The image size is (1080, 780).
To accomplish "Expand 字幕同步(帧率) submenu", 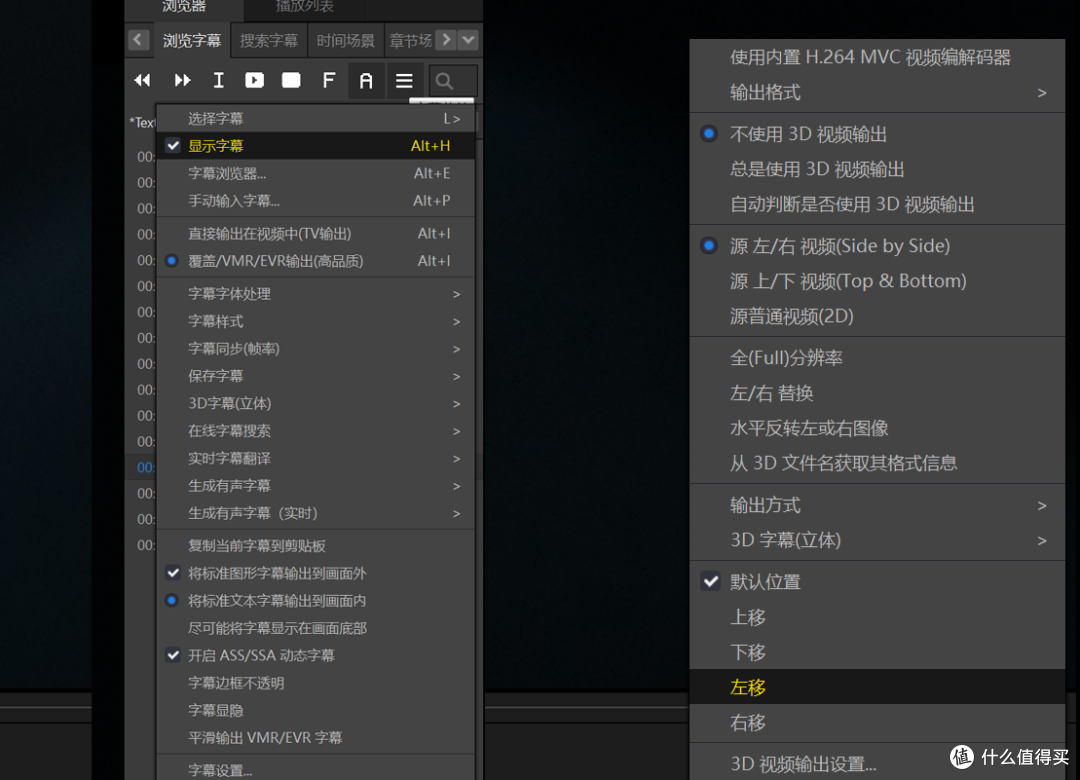I will coord(316,349).
